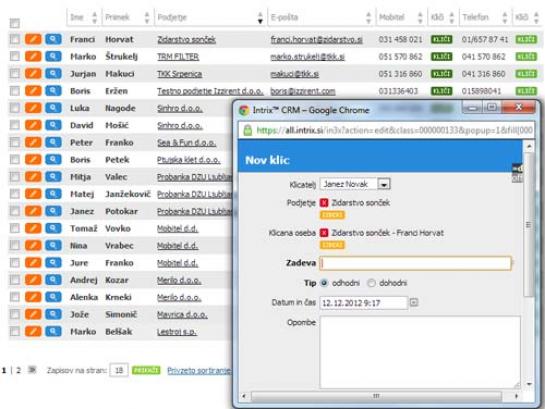Click the Datum in čas field

point(364,303)
